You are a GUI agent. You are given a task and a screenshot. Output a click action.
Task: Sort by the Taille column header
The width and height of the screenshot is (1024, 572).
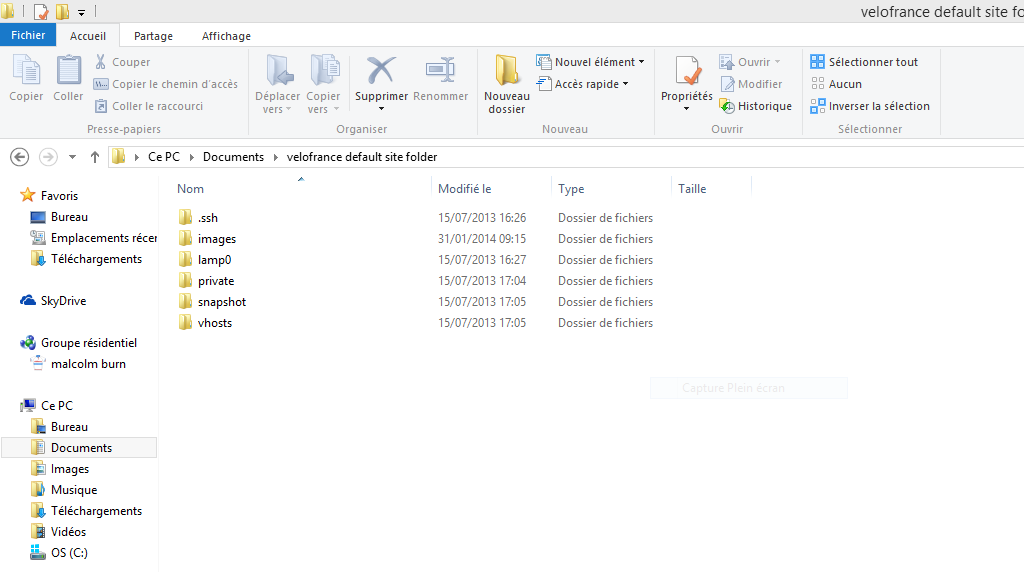[692, 189]
